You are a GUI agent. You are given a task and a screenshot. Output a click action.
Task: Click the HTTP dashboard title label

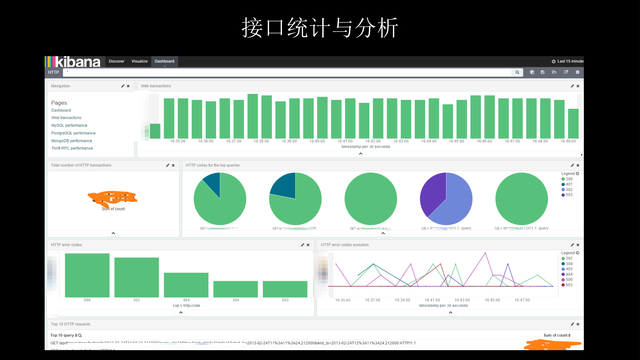pos(53,72)
